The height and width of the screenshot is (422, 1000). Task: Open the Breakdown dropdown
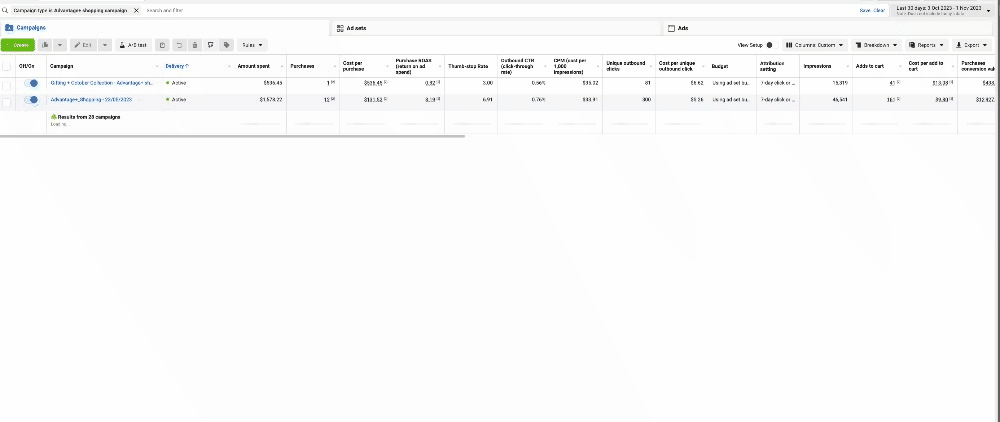click(x=876, y=45)
